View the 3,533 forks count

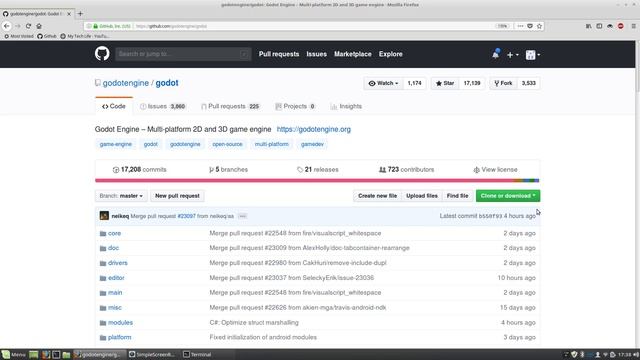(x=529, y=83)
